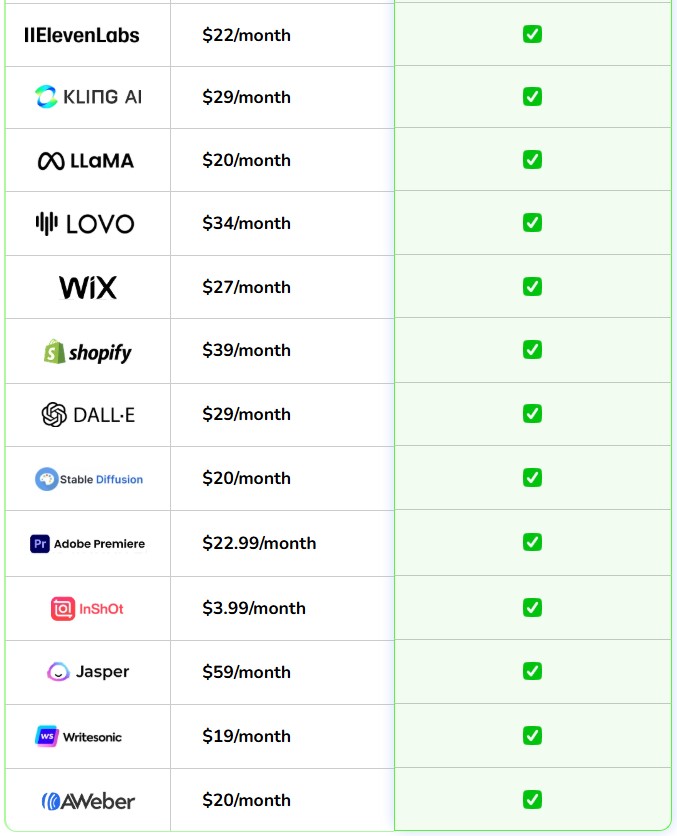The width and height of the screenshot is (677, 836).
Task: Click the AWeber logo
Action: 88,801
